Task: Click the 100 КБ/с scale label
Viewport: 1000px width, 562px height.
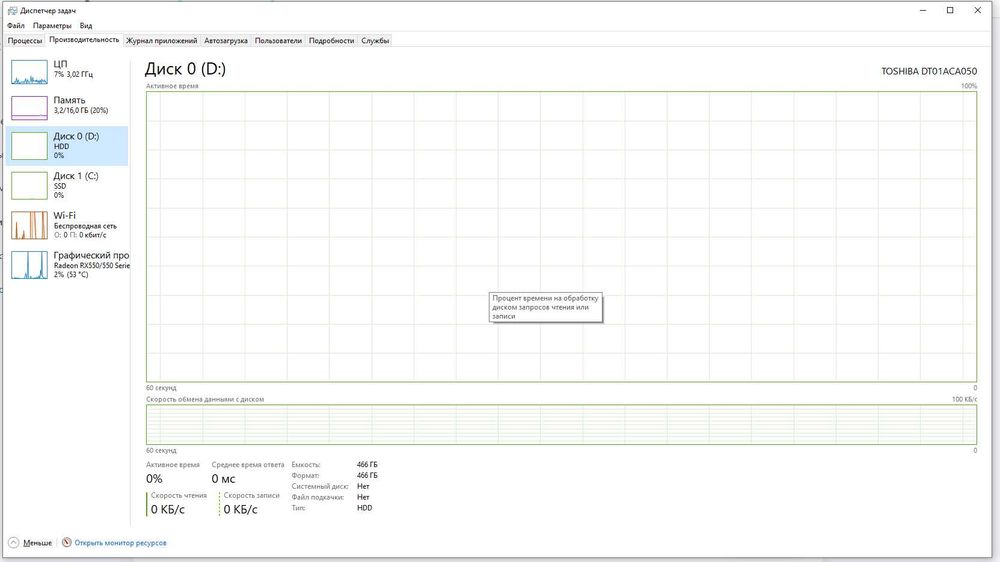Action: tap(964, 399)
